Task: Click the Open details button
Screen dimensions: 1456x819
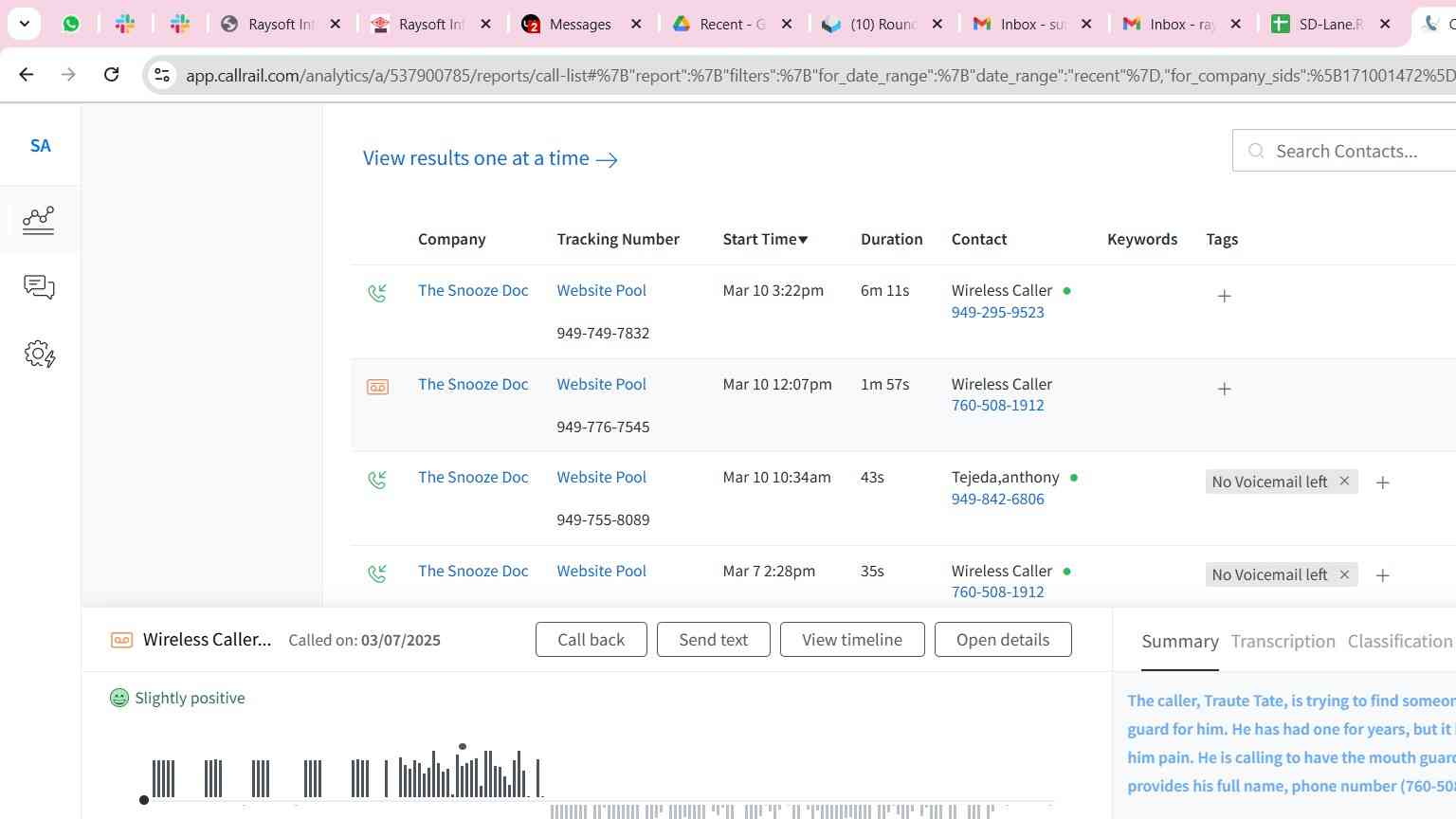Action: point(1003,640)
